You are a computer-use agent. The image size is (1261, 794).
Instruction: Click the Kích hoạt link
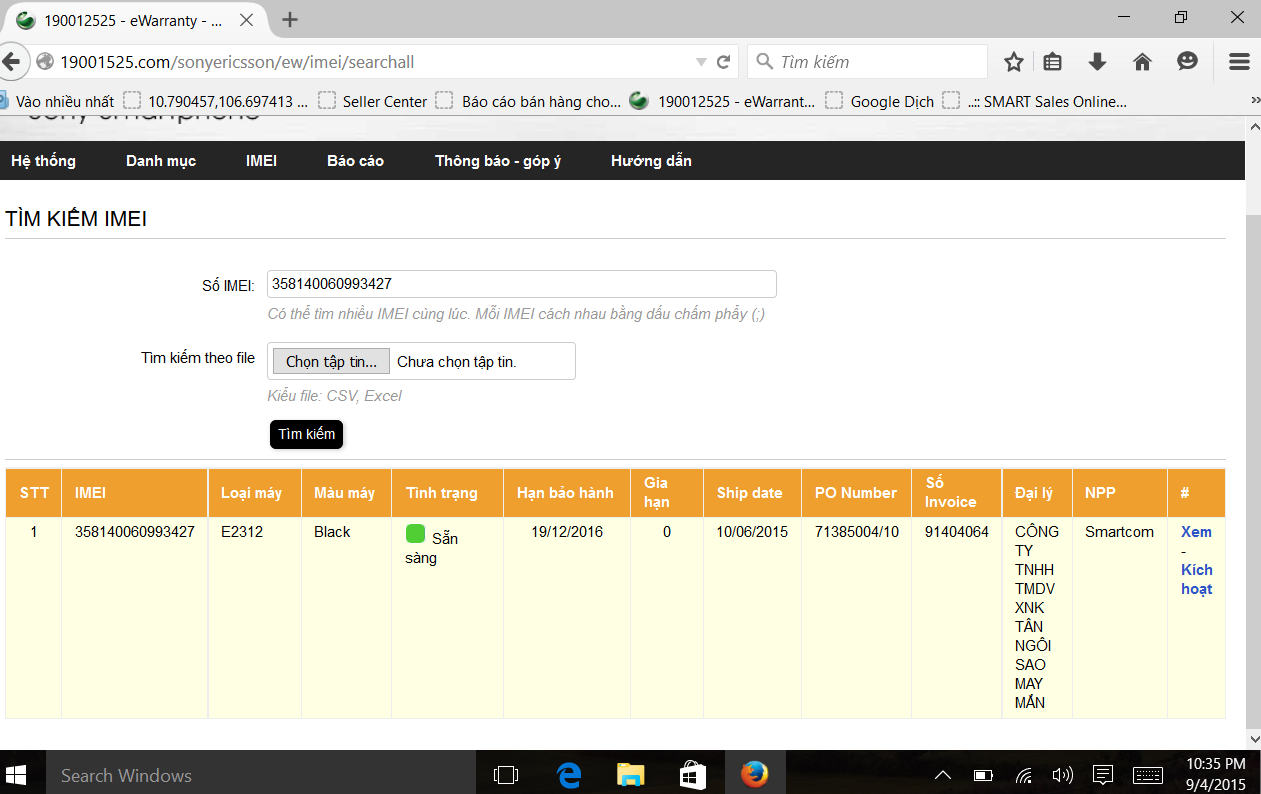tap(1196, 579)
